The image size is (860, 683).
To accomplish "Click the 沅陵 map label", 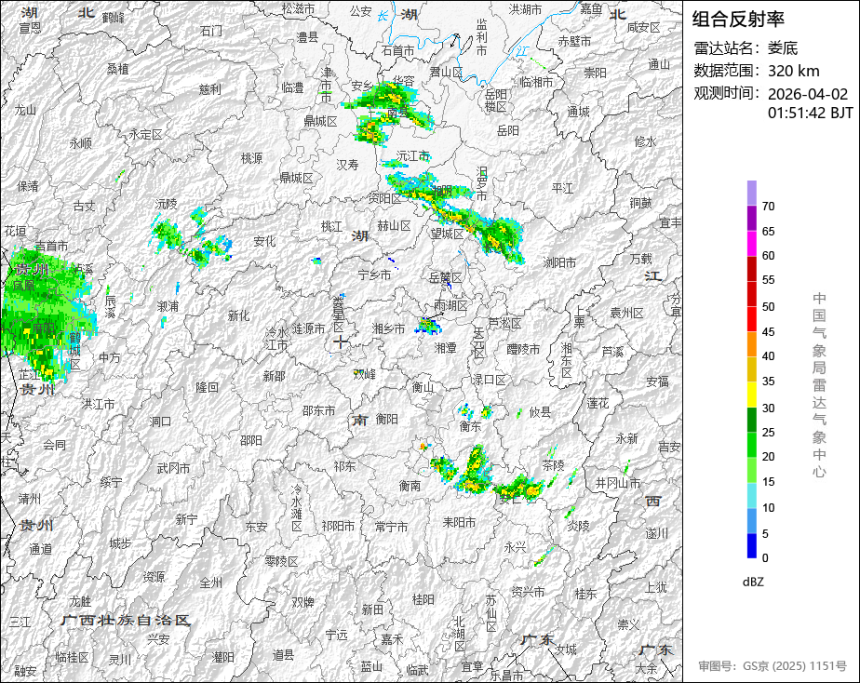I will 167,204.
